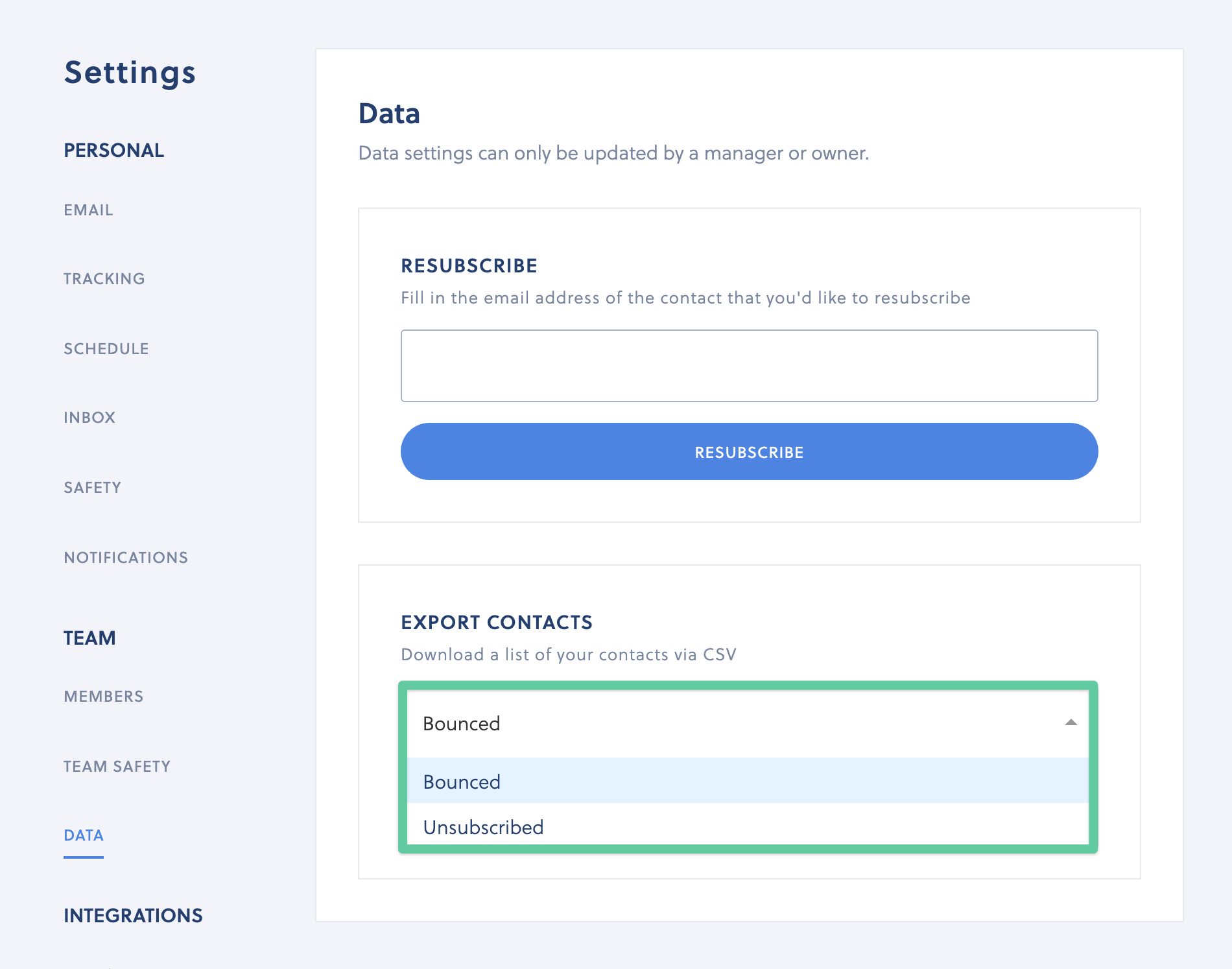The height and width of the screenshot is (969, 1232).
Task: Focus the resubscribe email address field
Action: click(749, 366)
